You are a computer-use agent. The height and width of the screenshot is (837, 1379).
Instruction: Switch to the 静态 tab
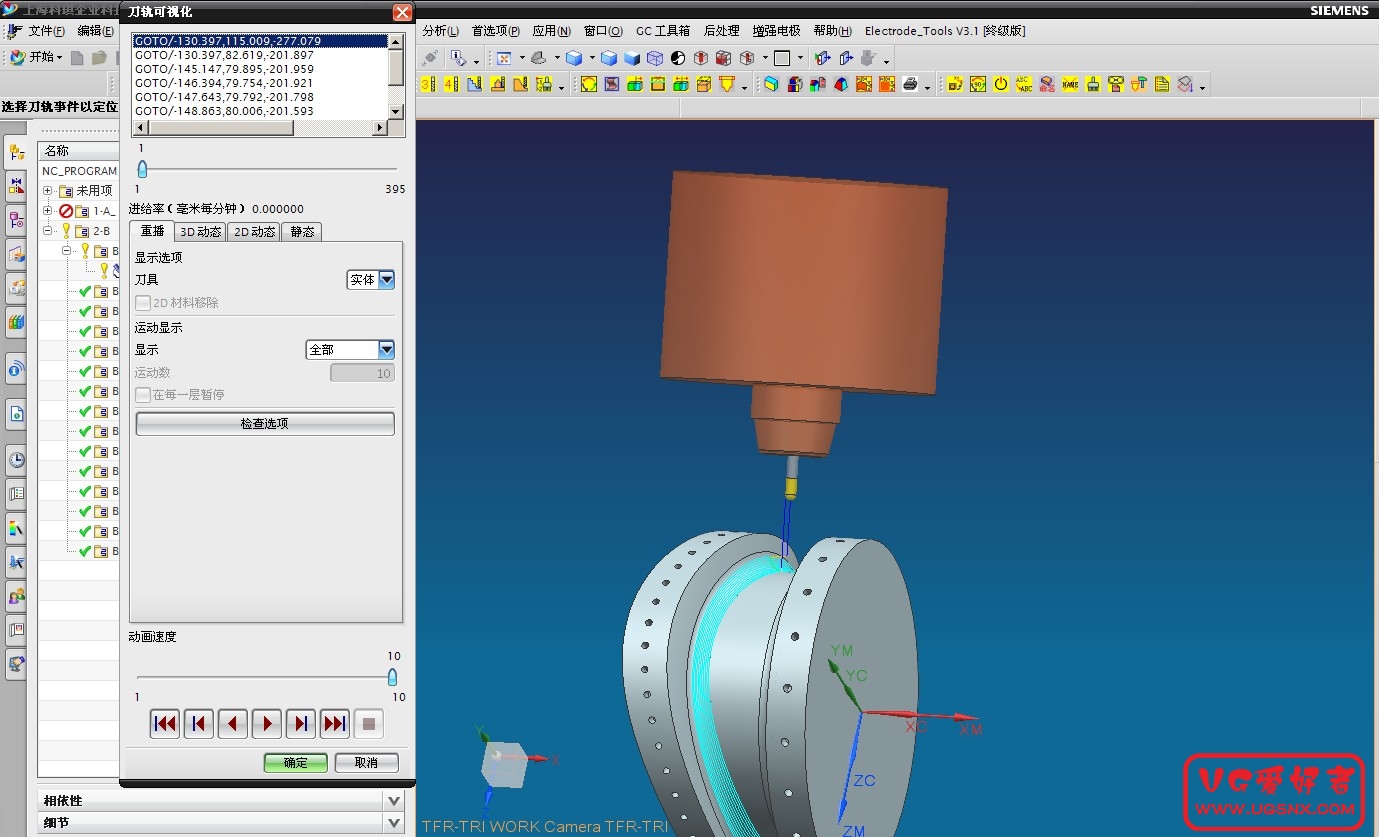tap(302, 232)
